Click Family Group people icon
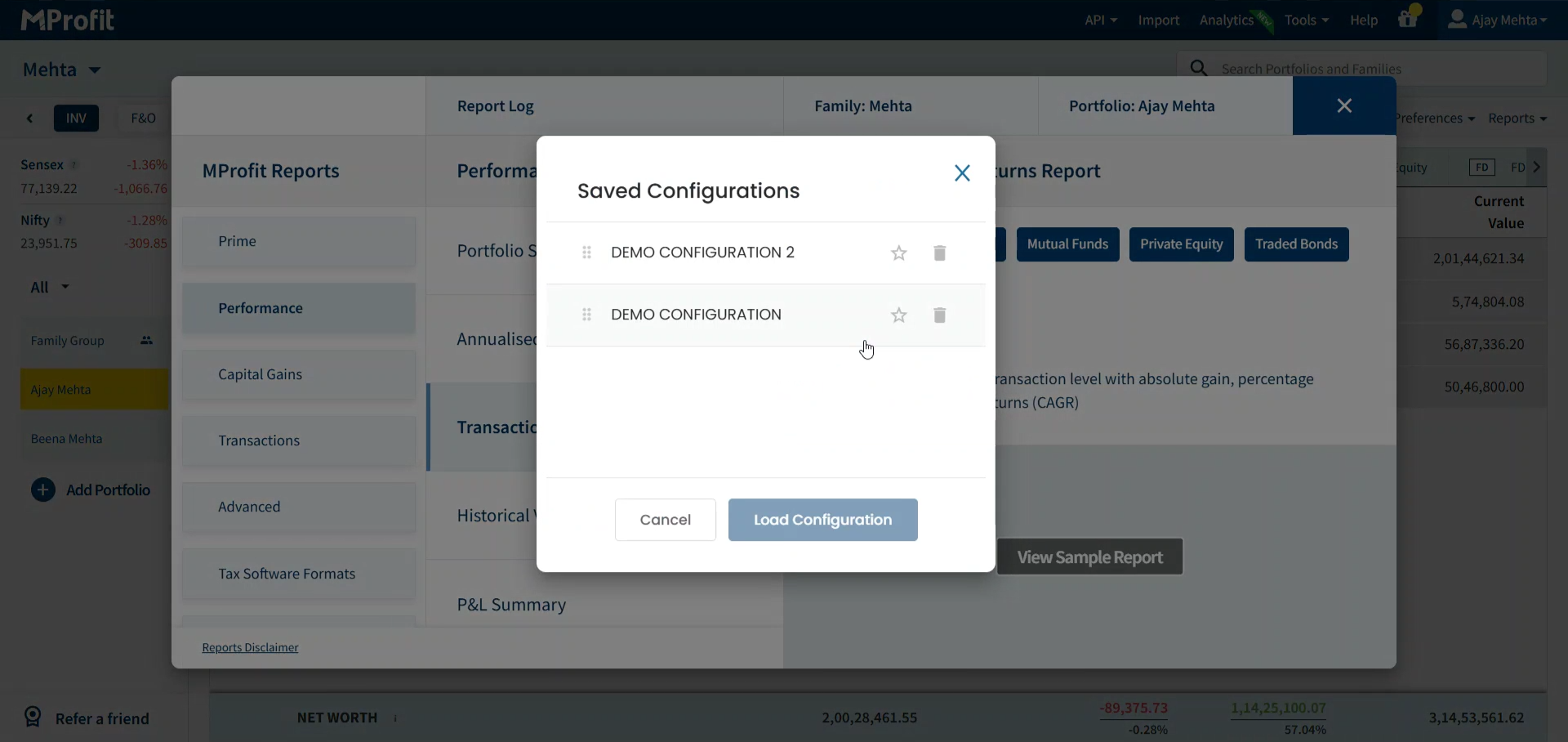Screen dimensions: 1568x742 pos(146,341)
